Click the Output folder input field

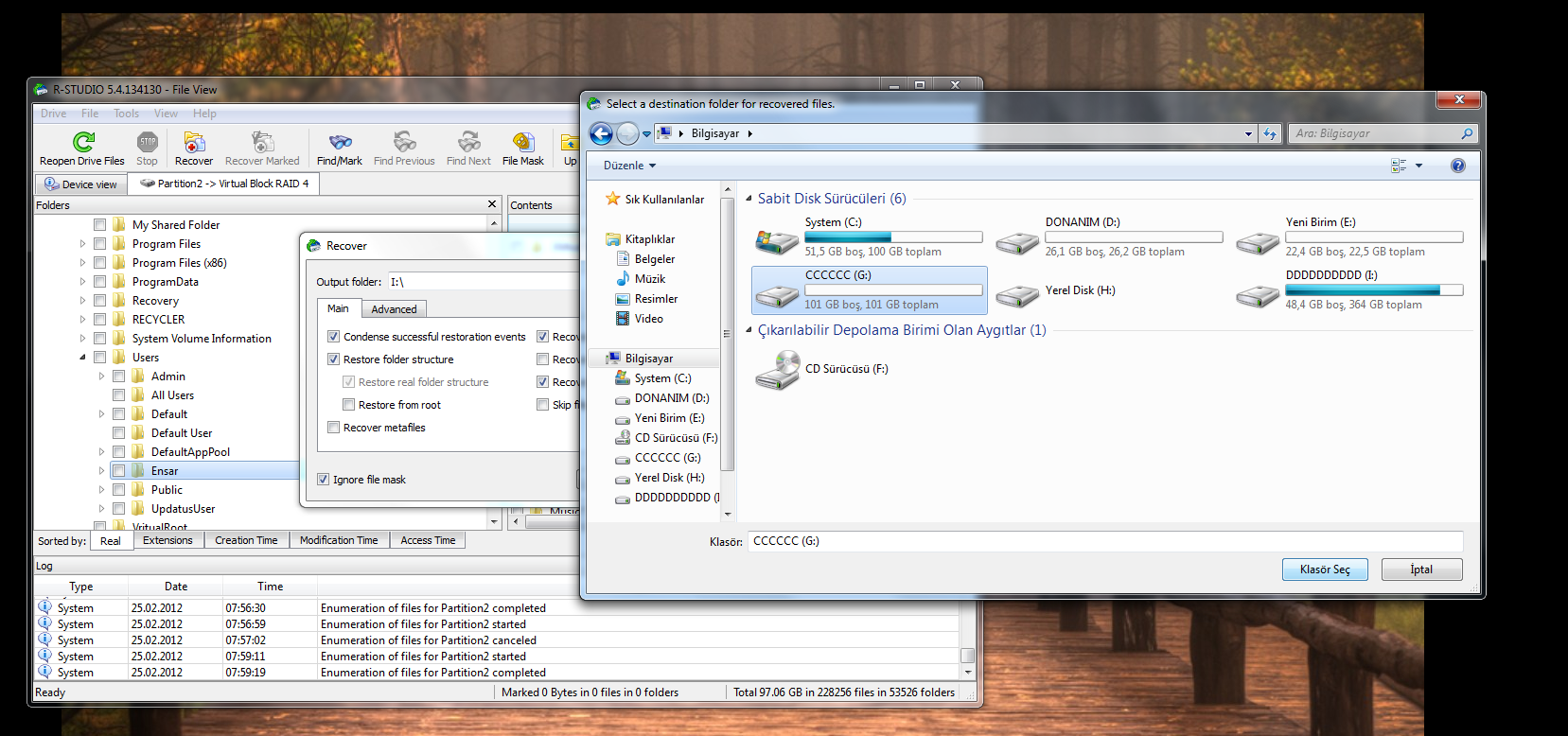click(483, 282)
